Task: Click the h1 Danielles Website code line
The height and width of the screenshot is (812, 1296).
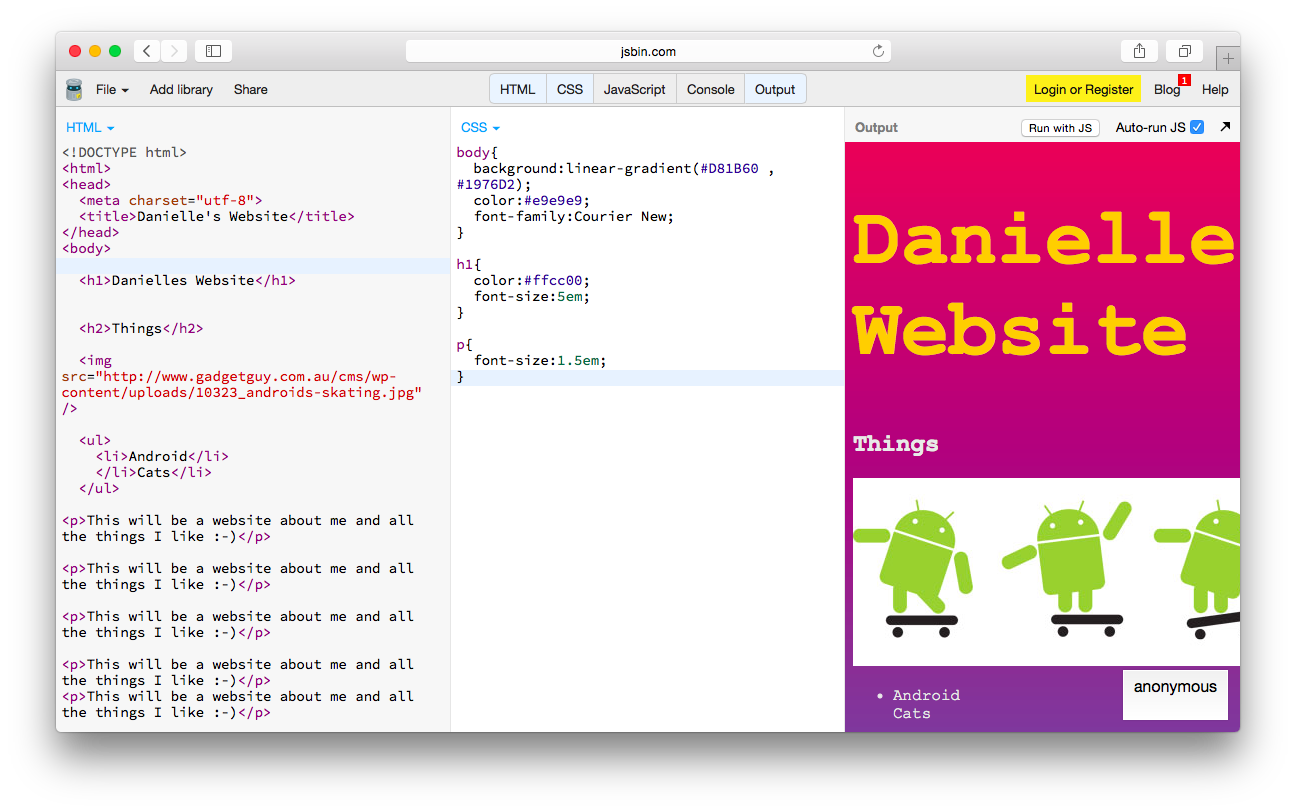Action: 187,280
